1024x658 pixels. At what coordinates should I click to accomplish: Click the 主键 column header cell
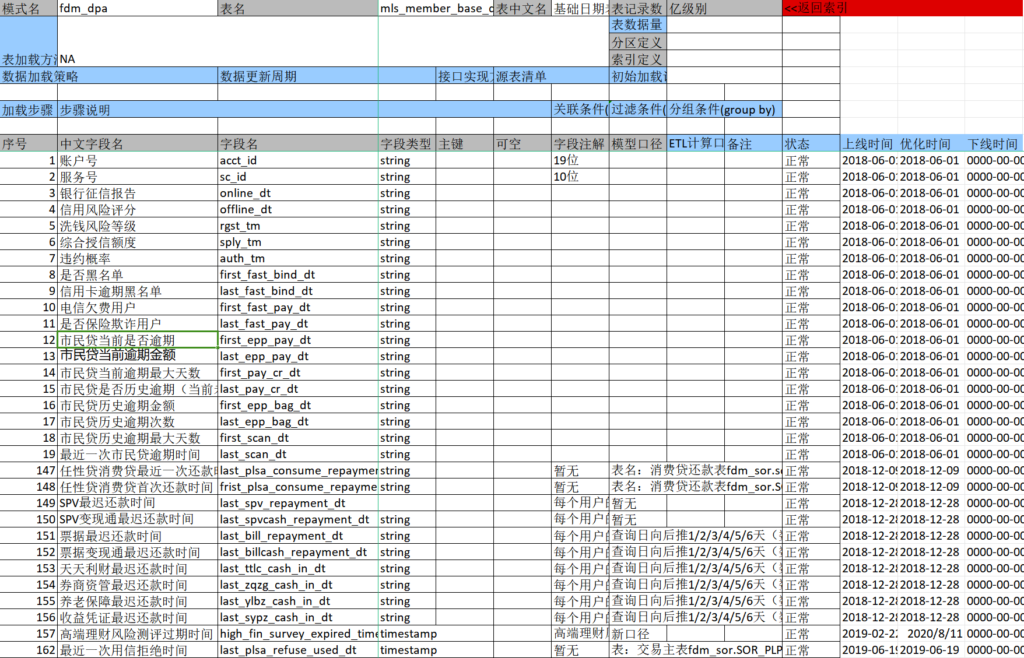[x=464, y=144]
